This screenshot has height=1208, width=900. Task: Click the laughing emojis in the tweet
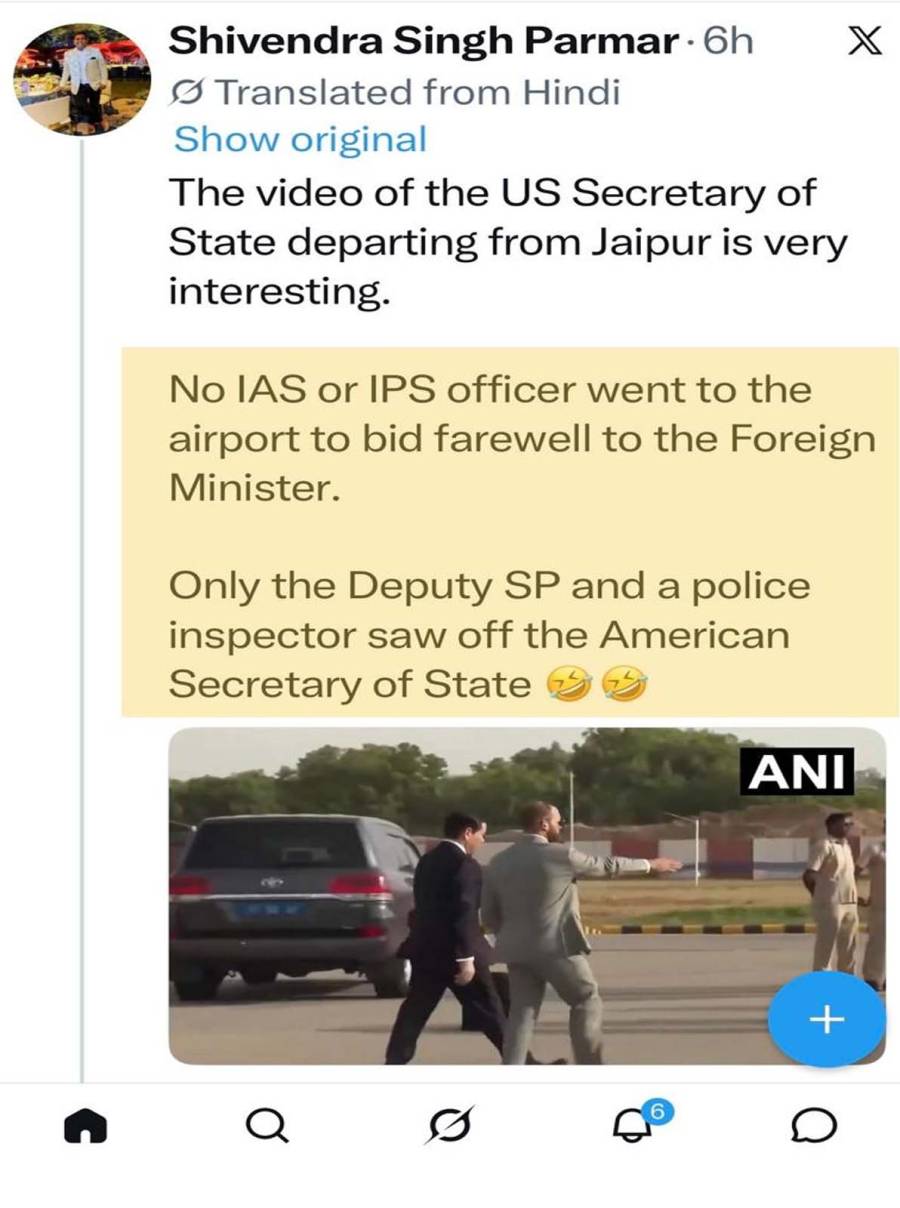tap(597, 686)
